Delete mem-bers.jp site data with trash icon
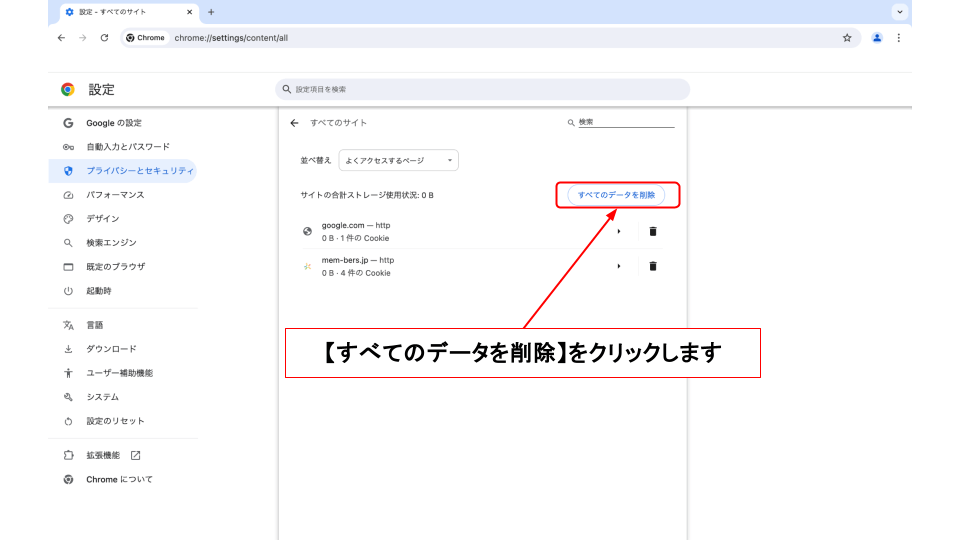Image resolution: width=960 pixels, height=540 pixels. [x=653, y=266]
